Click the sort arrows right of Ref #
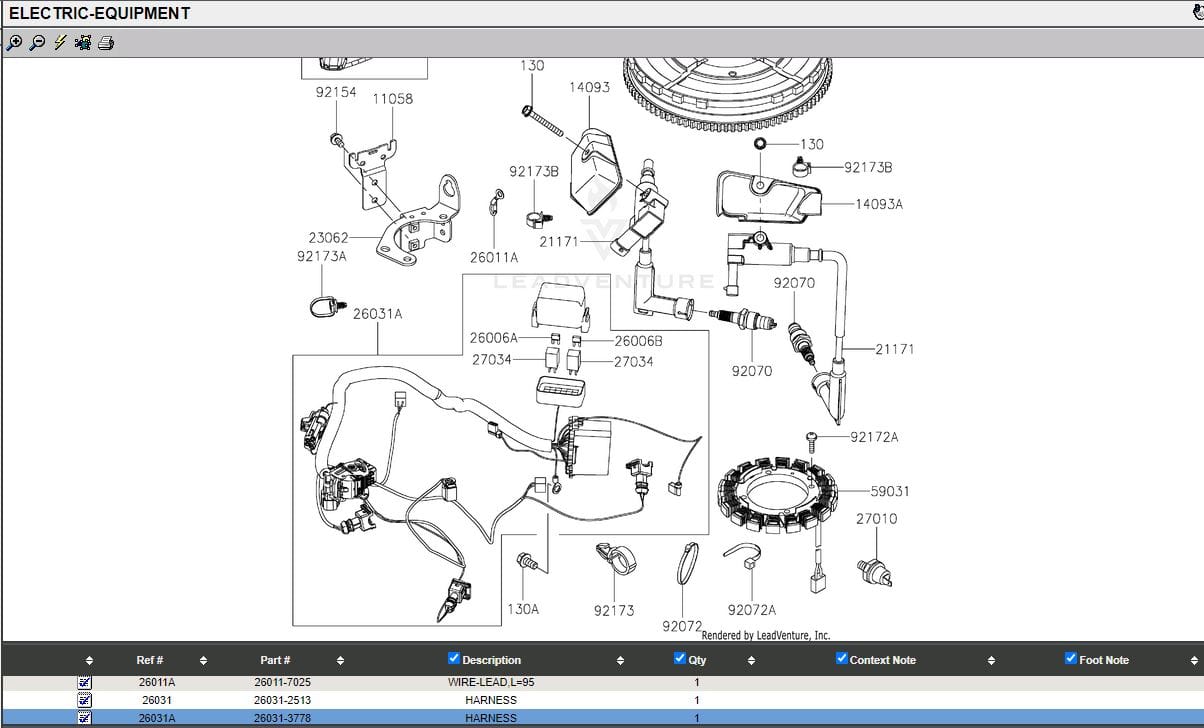Viewport: 1204px width, 728px height. pos(203,661)
